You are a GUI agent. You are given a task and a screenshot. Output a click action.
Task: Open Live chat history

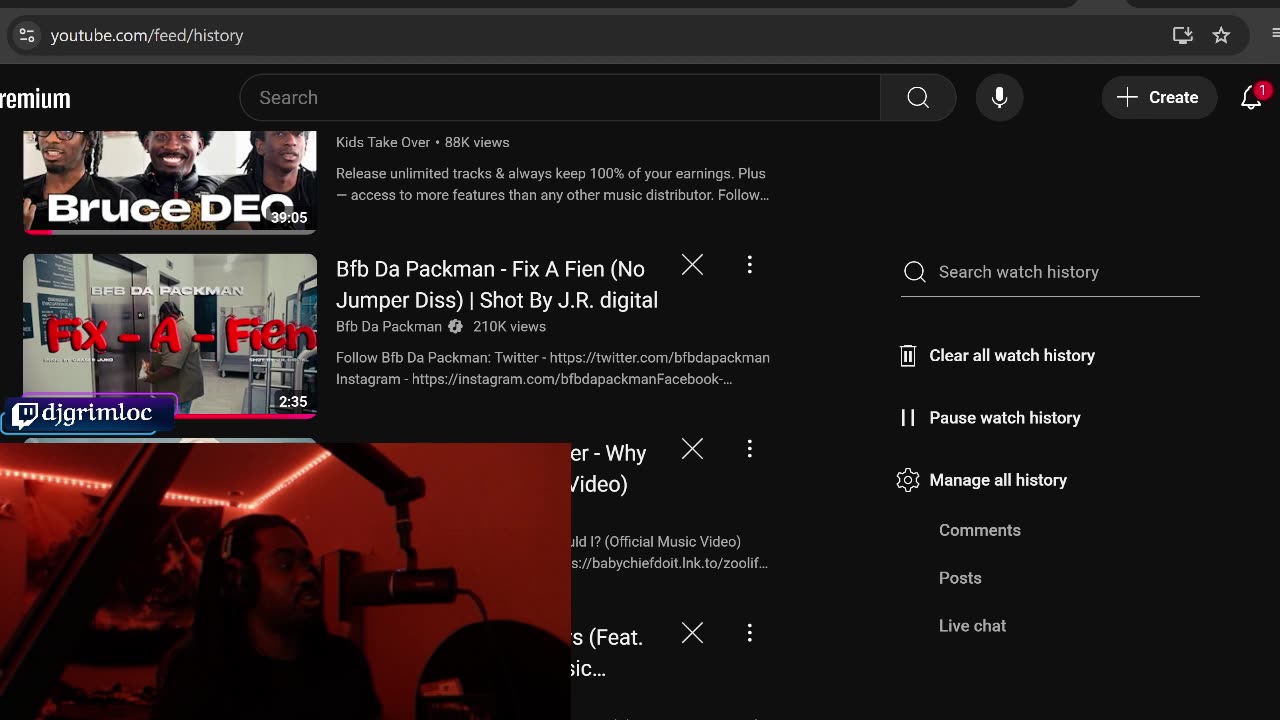(972, 626)
